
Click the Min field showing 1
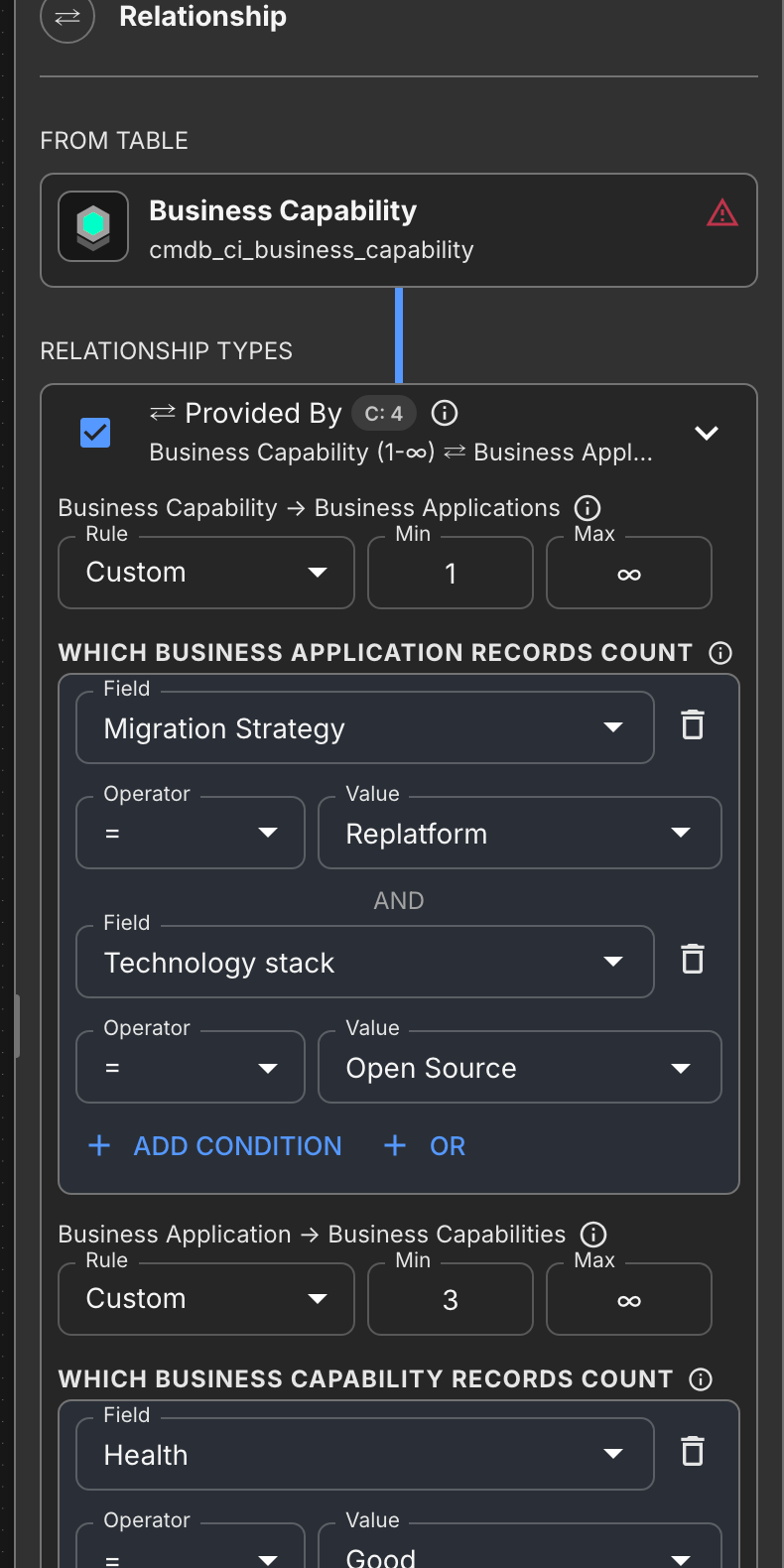coord(451,573)
